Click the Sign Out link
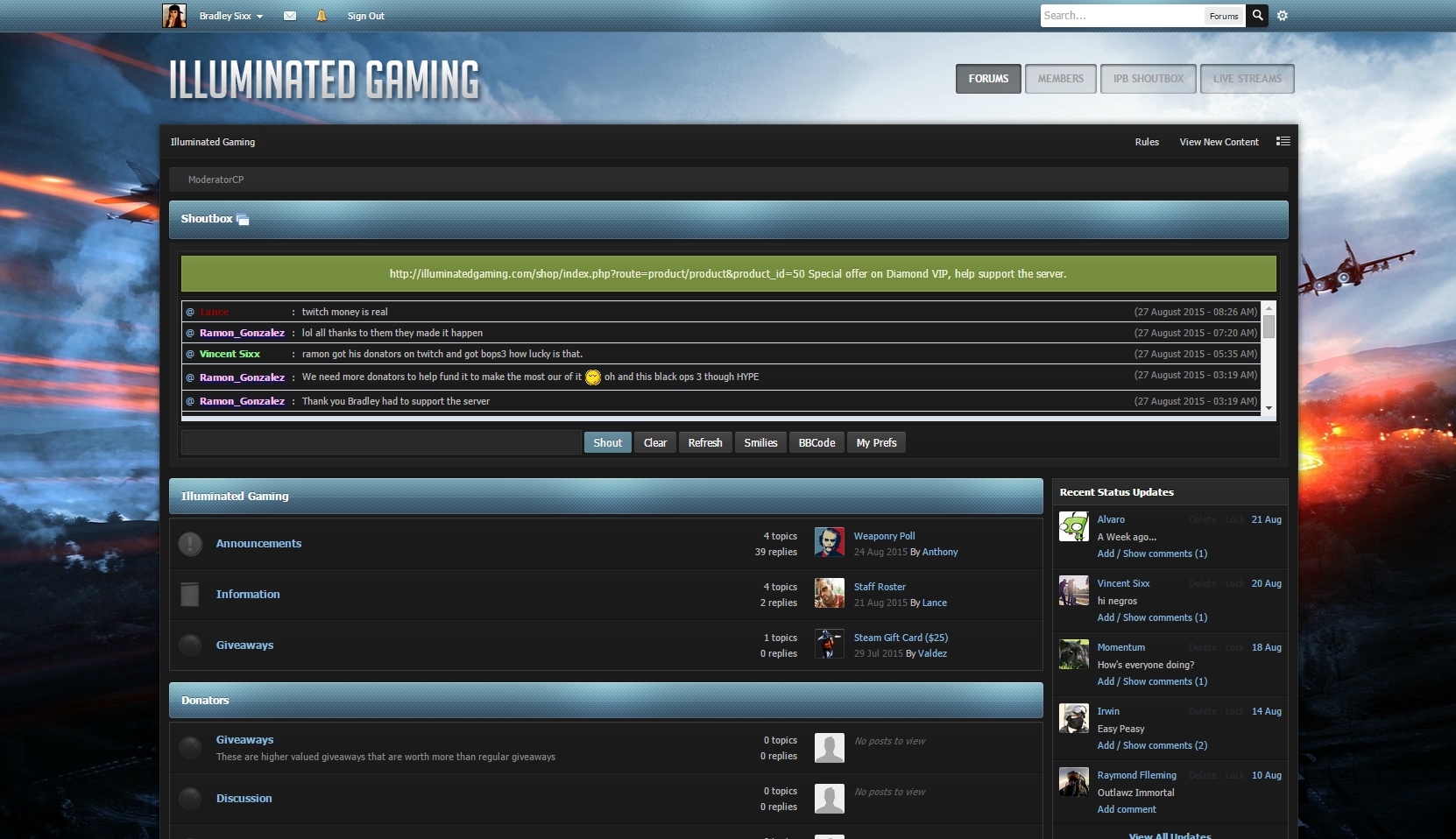1456x839 pixels. [365, 16]
